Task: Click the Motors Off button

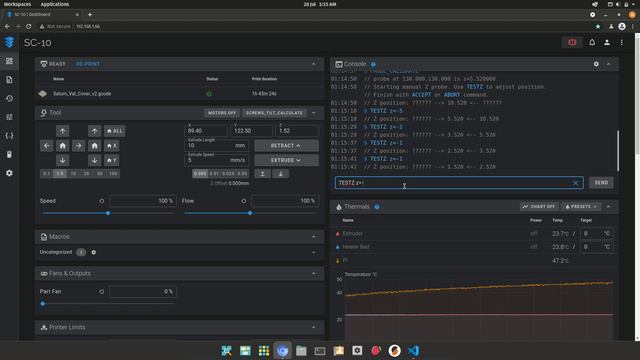Action: tap(222, 113)
